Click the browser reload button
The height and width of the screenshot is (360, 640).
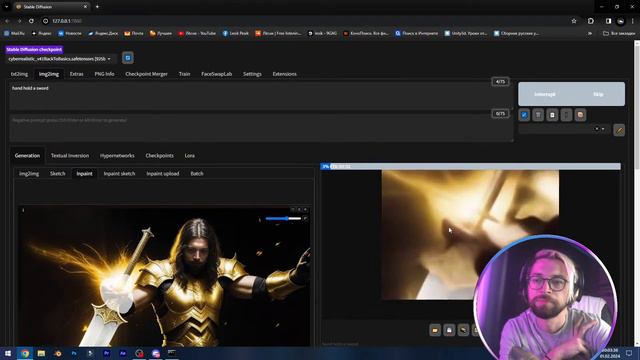tap(31, 21)
